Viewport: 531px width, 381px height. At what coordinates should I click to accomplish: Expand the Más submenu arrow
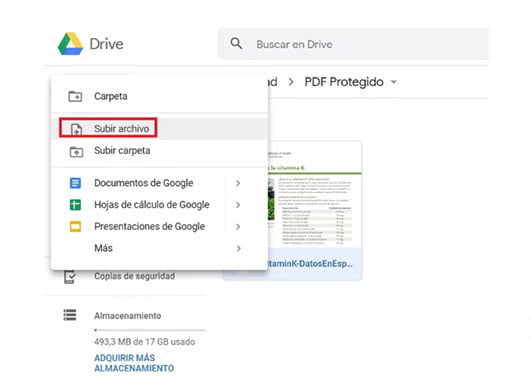(239, 248)
